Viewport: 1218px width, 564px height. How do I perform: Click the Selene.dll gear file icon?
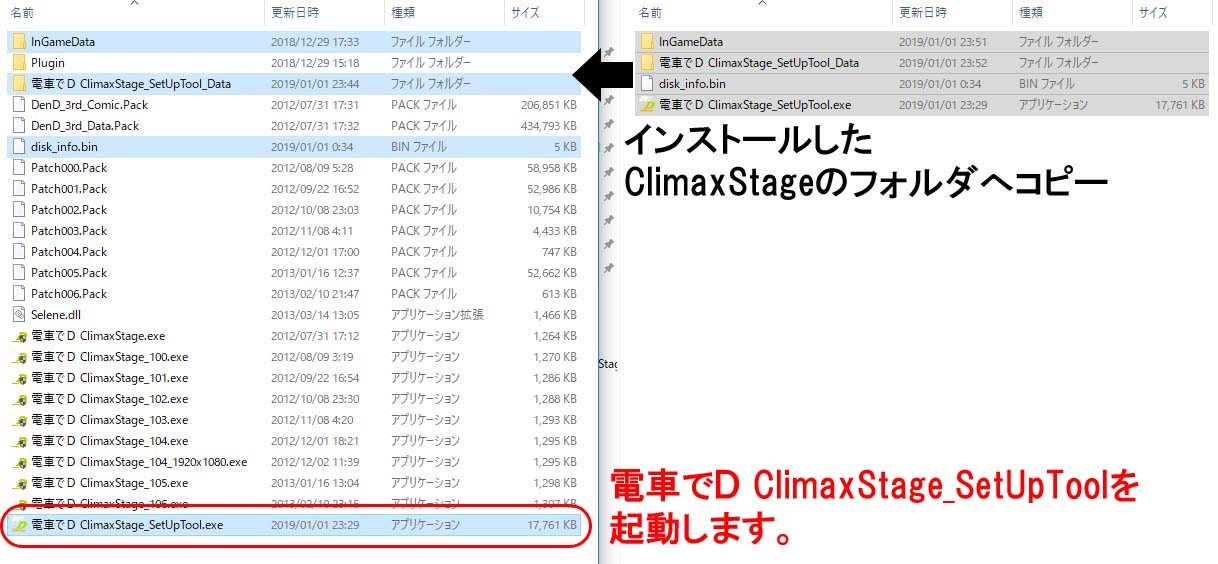(x=19, y=315)
